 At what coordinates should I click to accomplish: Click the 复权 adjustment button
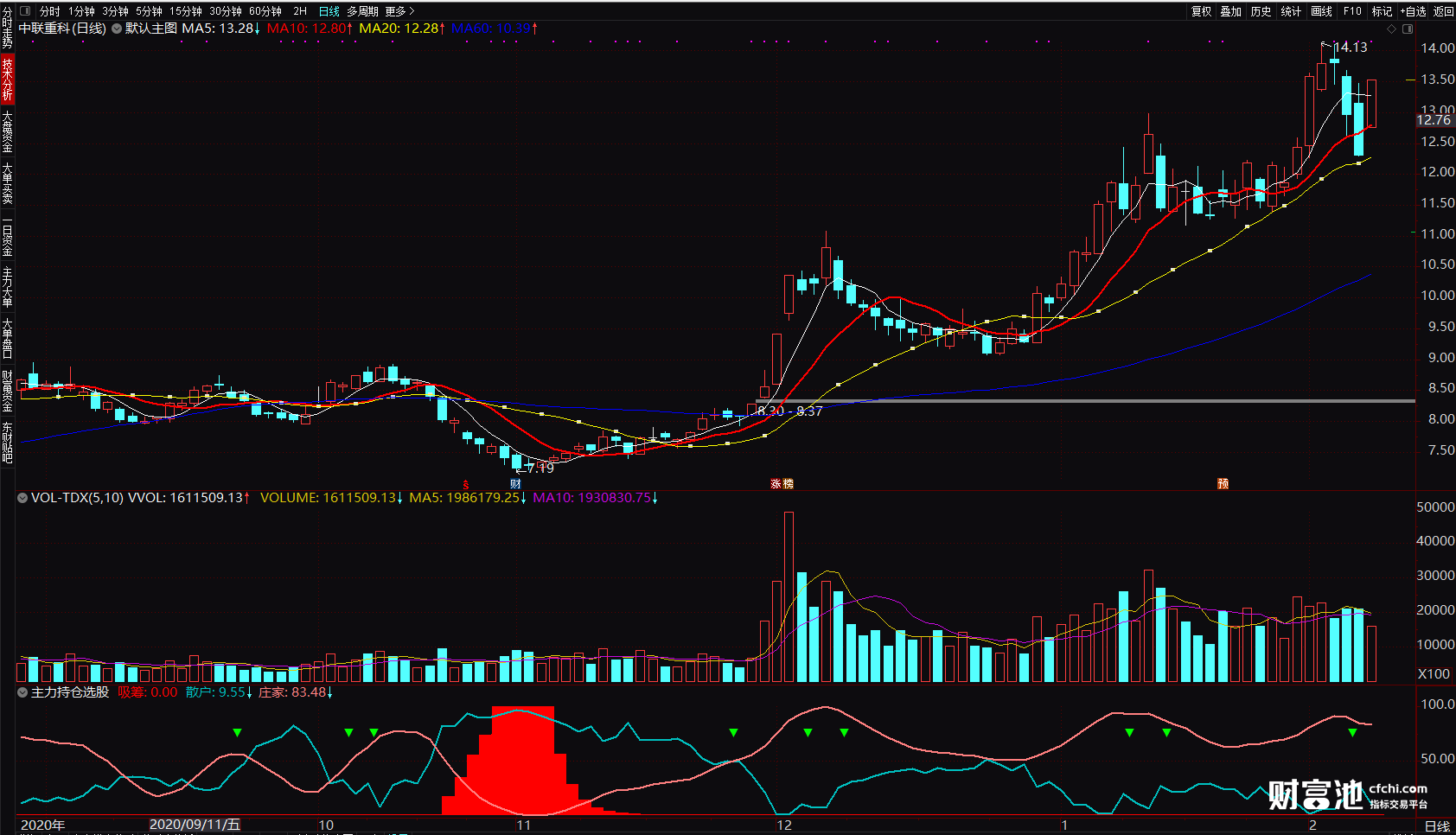pos(1201,11)
